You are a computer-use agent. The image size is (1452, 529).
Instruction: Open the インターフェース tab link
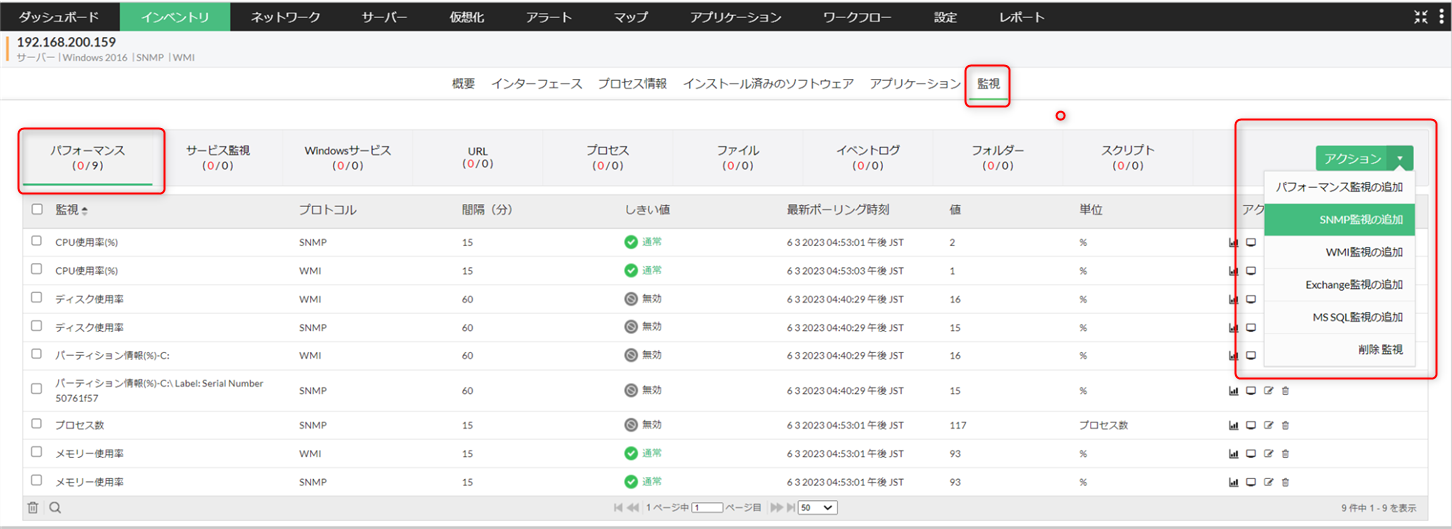pos(536,84)
